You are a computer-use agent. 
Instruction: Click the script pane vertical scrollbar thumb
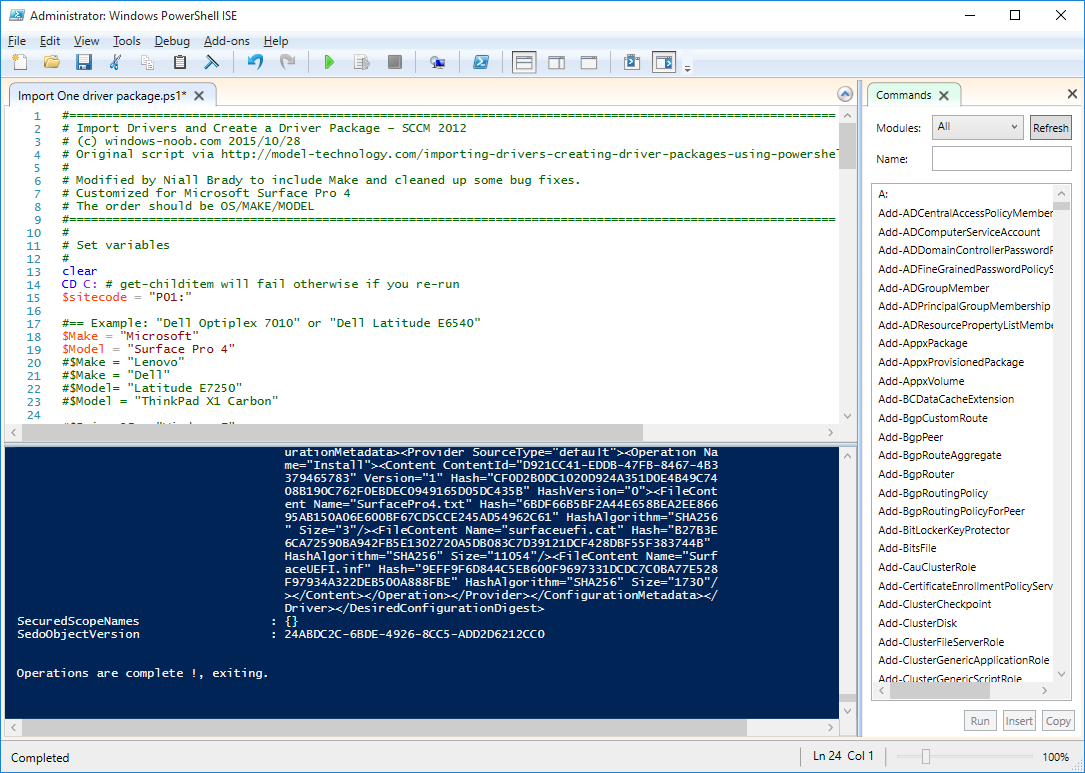pos(847,145)
